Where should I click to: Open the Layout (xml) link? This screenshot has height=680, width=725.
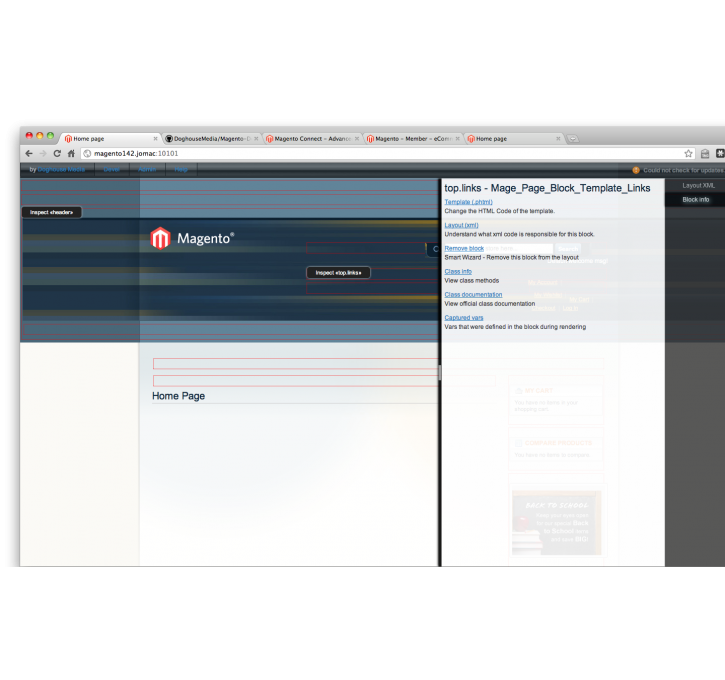tap(461, 225)
